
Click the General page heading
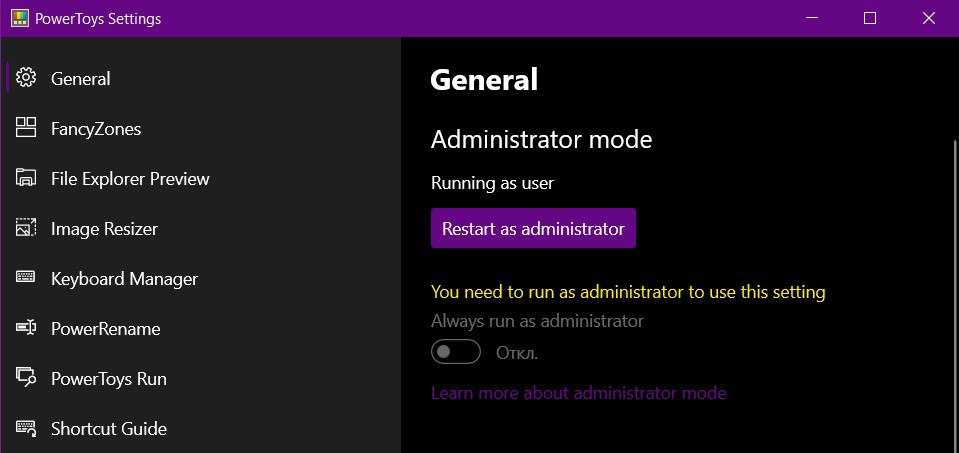[x=484, y=79]
